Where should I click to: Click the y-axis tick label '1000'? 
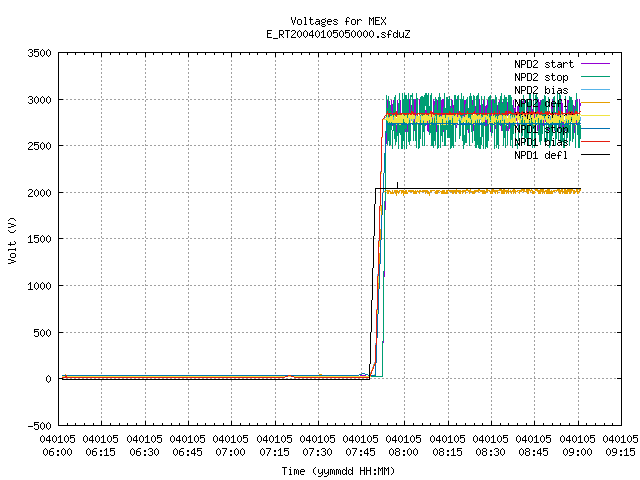[x=40, y=286]
